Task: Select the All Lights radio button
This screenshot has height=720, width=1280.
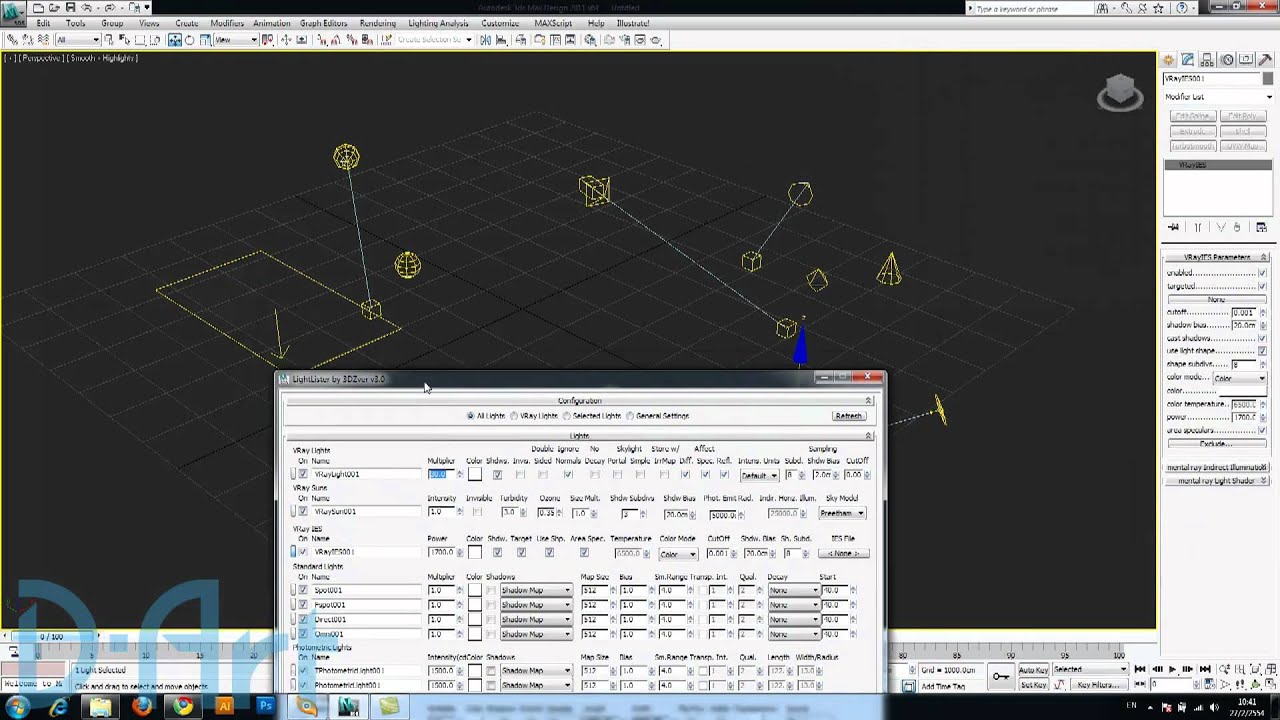Action: [471, 416]
